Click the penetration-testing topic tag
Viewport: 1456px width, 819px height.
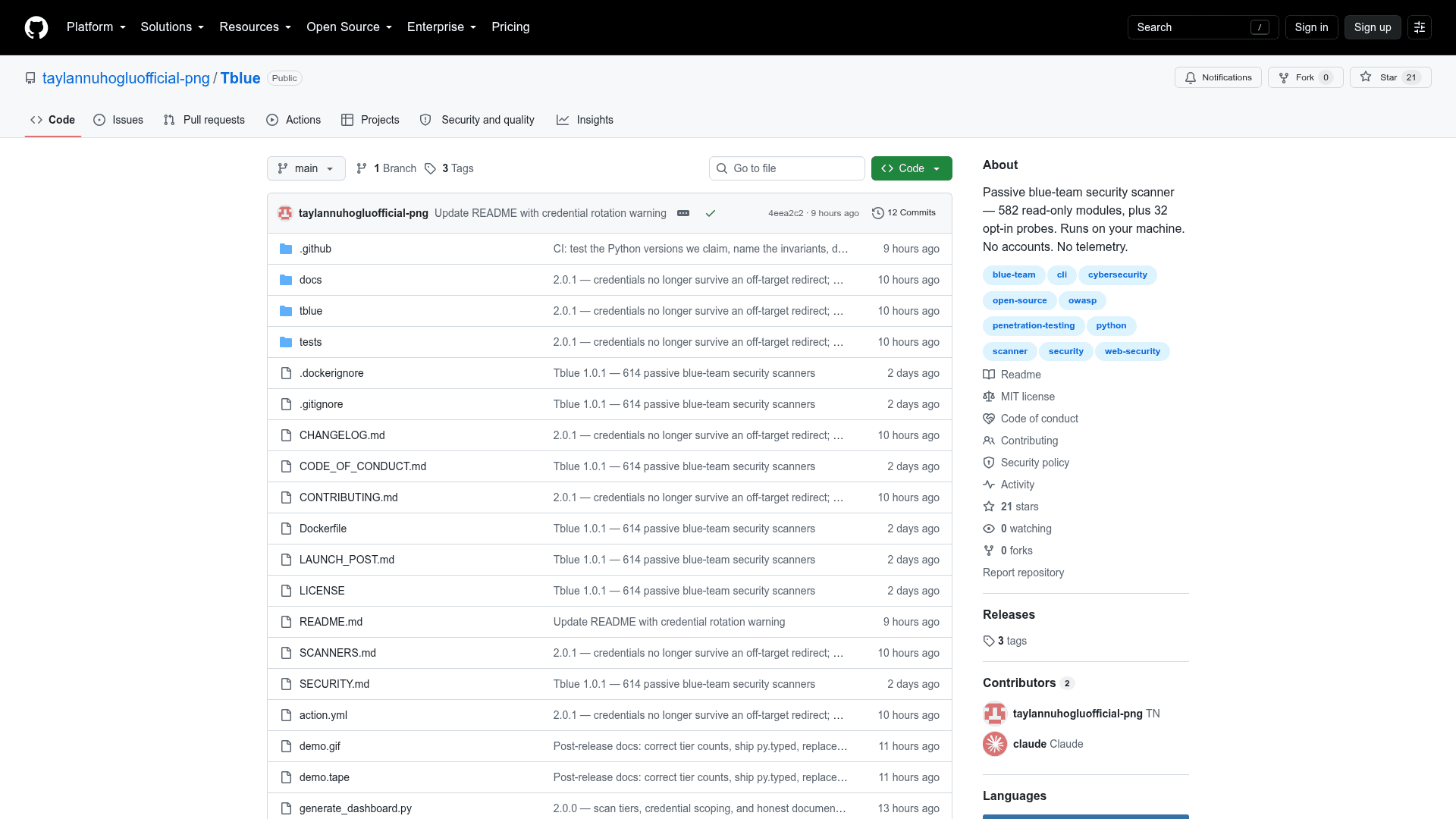1034,326
